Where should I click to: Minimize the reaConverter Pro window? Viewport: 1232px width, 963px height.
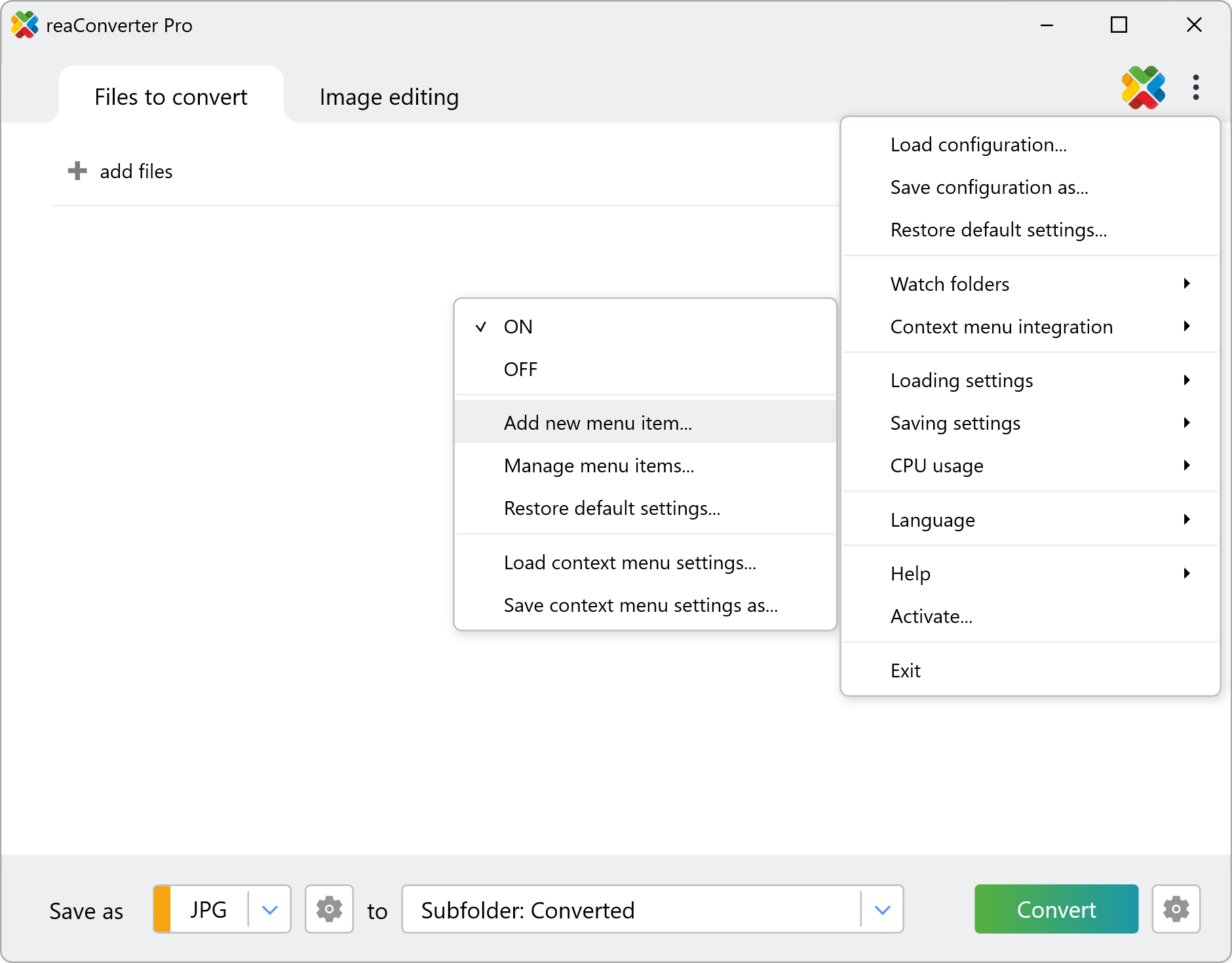coord(1047,26)
